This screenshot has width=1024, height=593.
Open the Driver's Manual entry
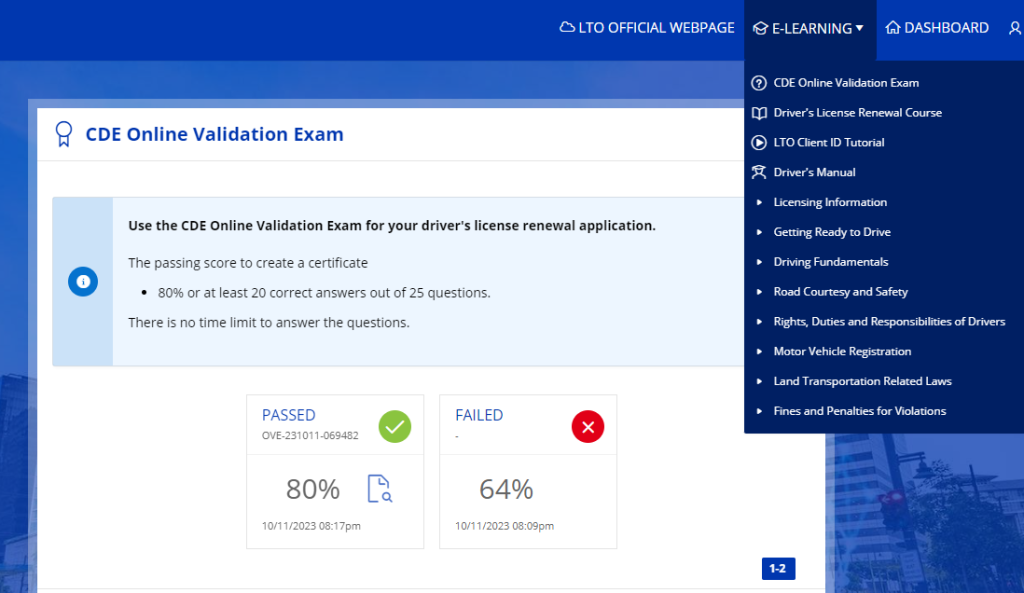click(814, 172)
